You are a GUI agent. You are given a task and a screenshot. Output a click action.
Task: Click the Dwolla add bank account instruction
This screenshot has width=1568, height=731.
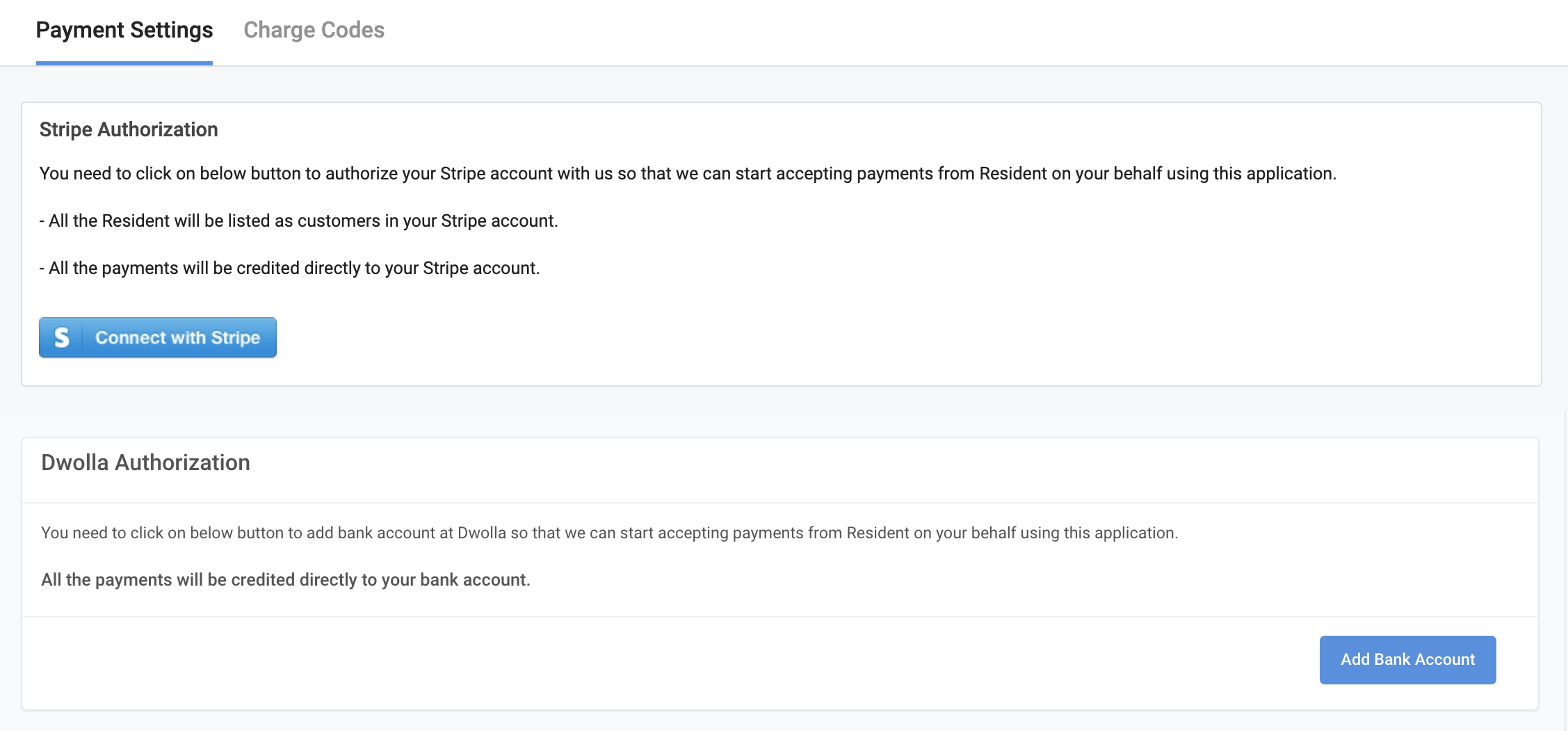tap(609, 533)
